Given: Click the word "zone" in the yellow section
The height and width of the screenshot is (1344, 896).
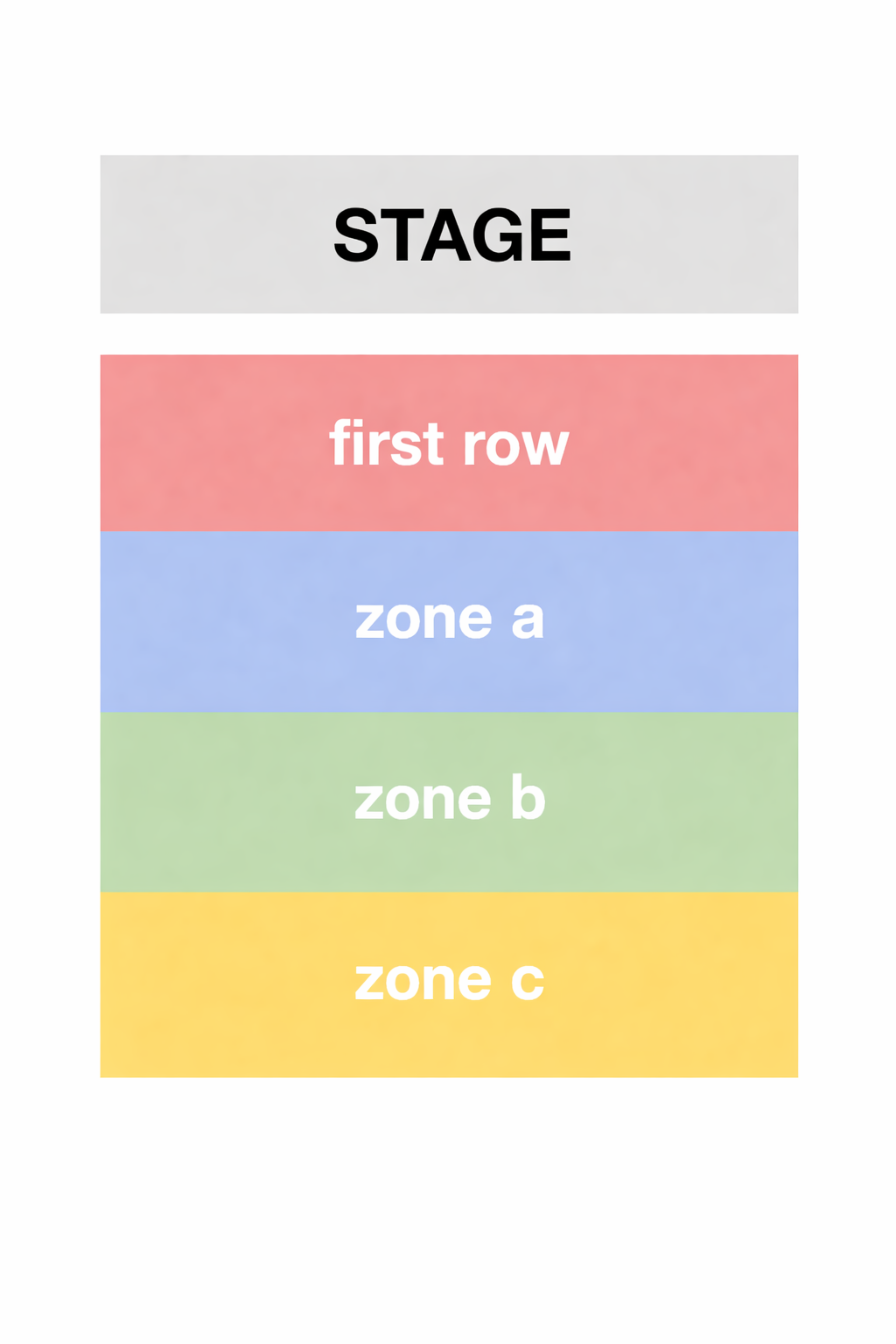Looking at the screenshot, I should point(423,981).
